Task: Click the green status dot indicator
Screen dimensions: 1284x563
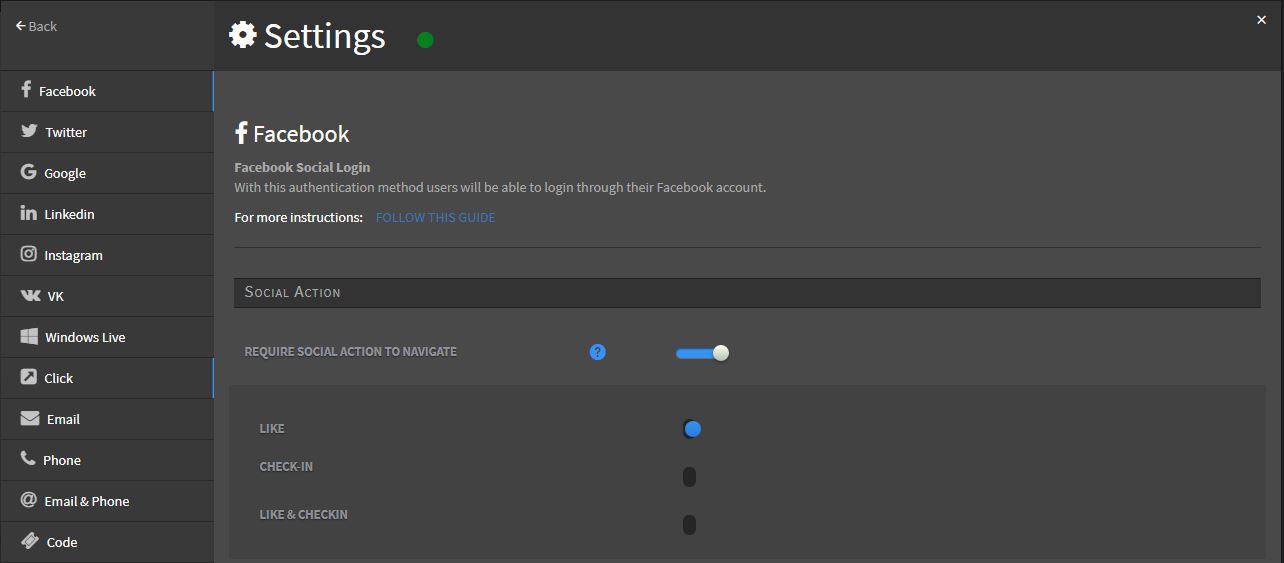Action: pyautogui.click(x=425, y=40)
